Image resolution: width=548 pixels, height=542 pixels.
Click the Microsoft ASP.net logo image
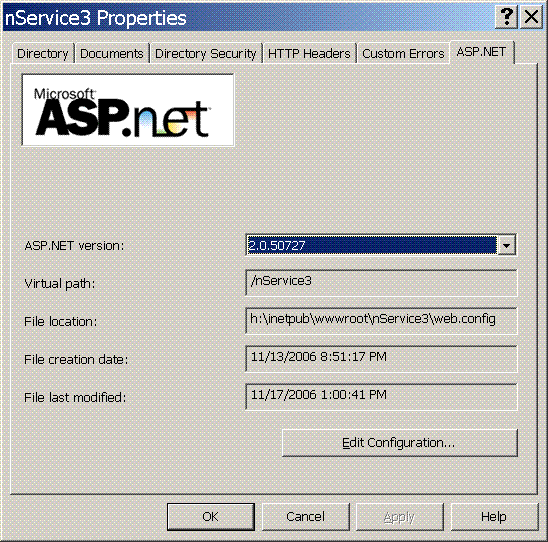click(x=128, y=110)
